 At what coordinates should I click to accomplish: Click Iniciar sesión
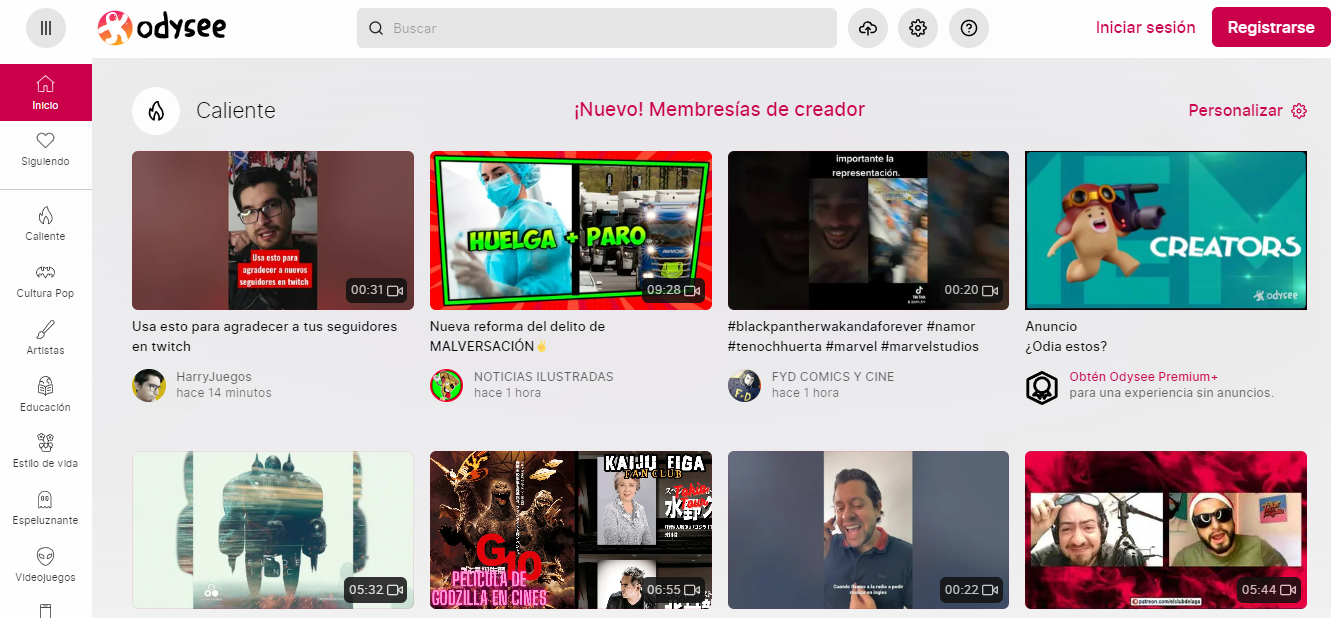click(1146, 28)
